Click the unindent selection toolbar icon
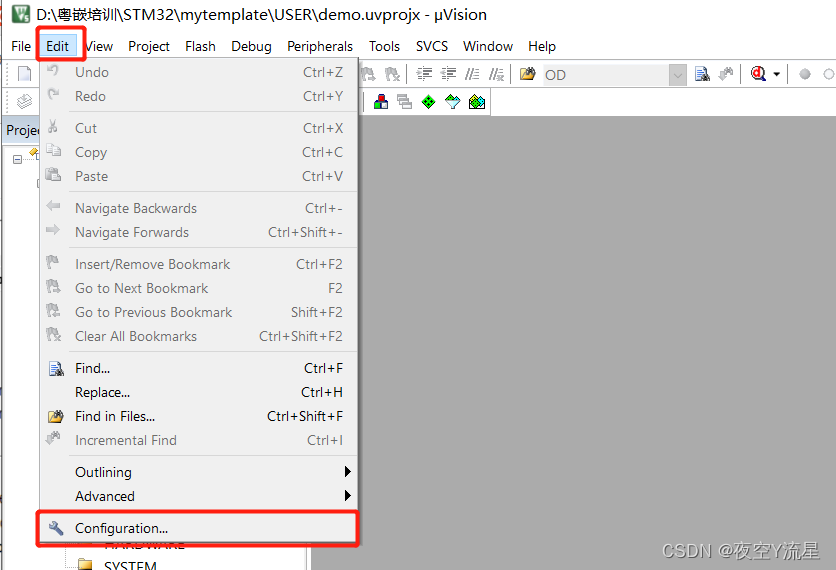Image resolution: width=836 pixels, height=570 pixels. point(448,74)
